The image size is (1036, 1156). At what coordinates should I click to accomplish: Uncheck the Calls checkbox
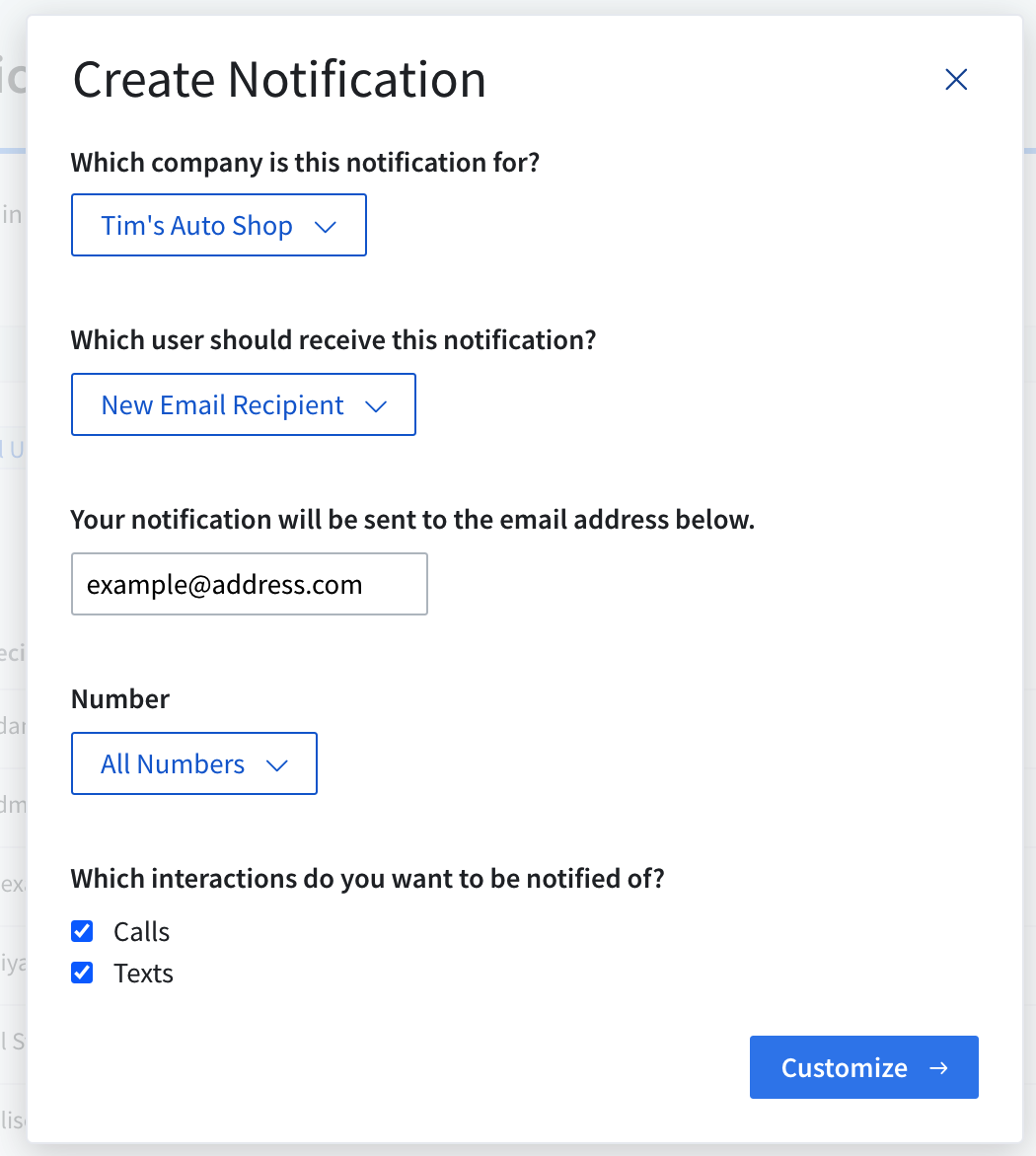click(x=82, y=931)
